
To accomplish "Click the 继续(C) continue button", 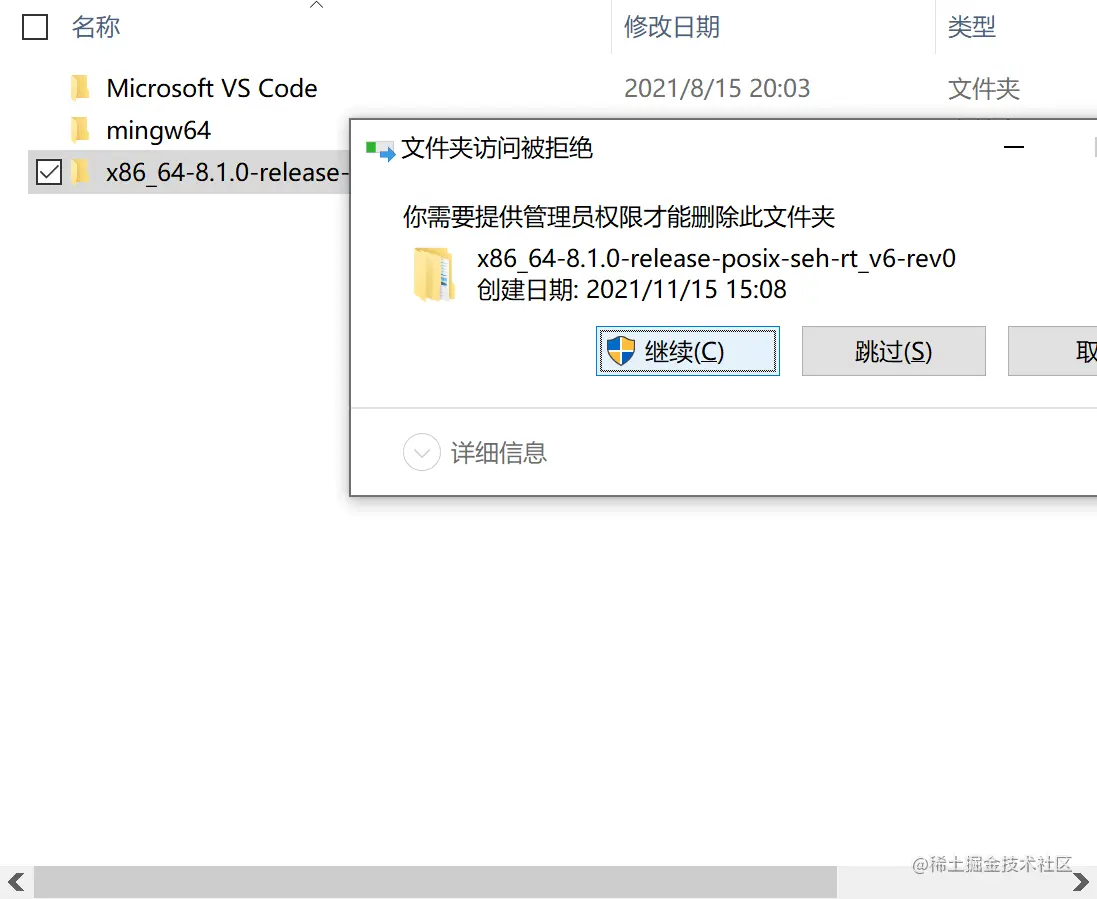I will [688, 351].
